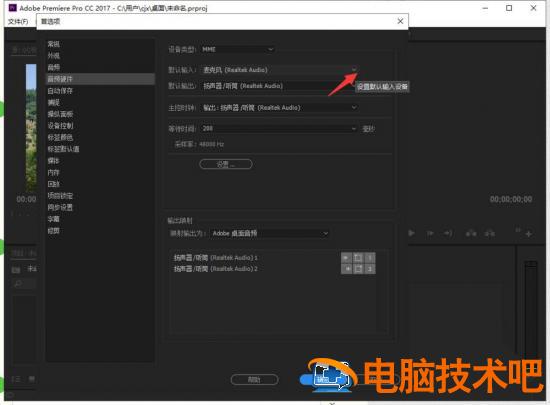
Task: Open 自动保存 preferences category
Action: (x=60, y=91)
